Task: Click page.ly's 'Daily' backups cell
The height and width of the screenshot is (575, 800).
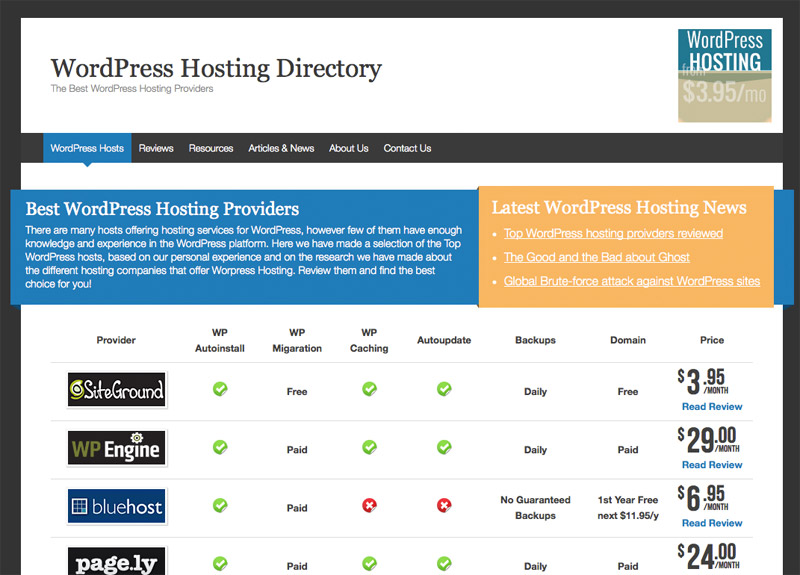Action: point(535,566)
